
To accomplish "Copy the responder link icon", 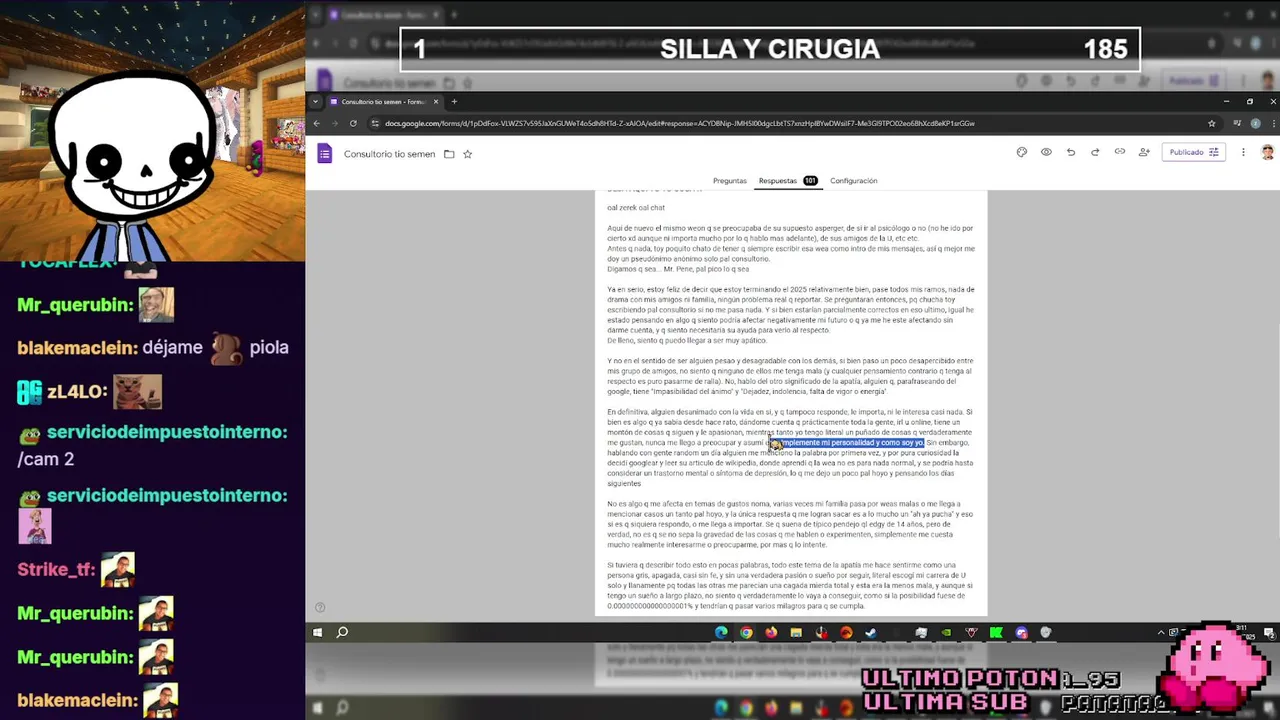I will 1119,152.
